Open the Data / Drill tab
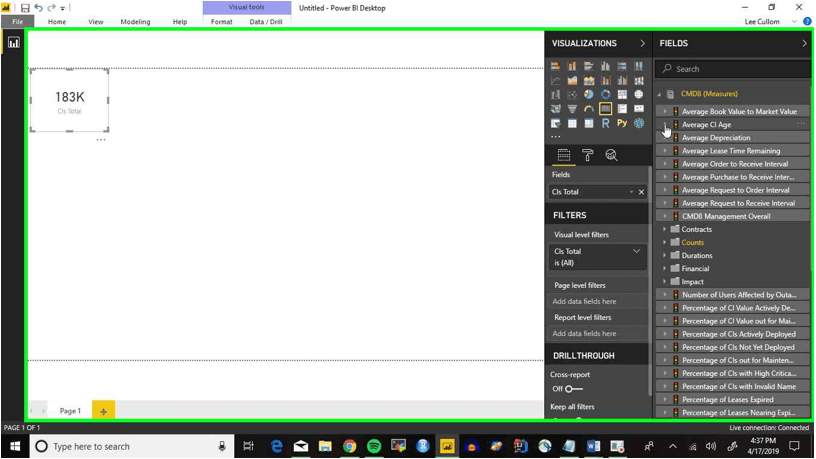This screenshot has height=459, width=816. click(x=266, y=22)
